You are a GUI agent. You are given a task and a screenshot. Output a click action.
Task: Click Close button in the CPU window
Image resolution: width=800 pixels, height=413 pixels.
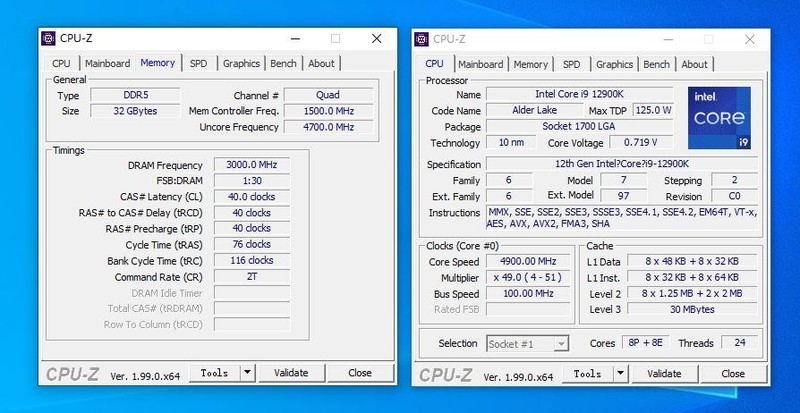733,374
